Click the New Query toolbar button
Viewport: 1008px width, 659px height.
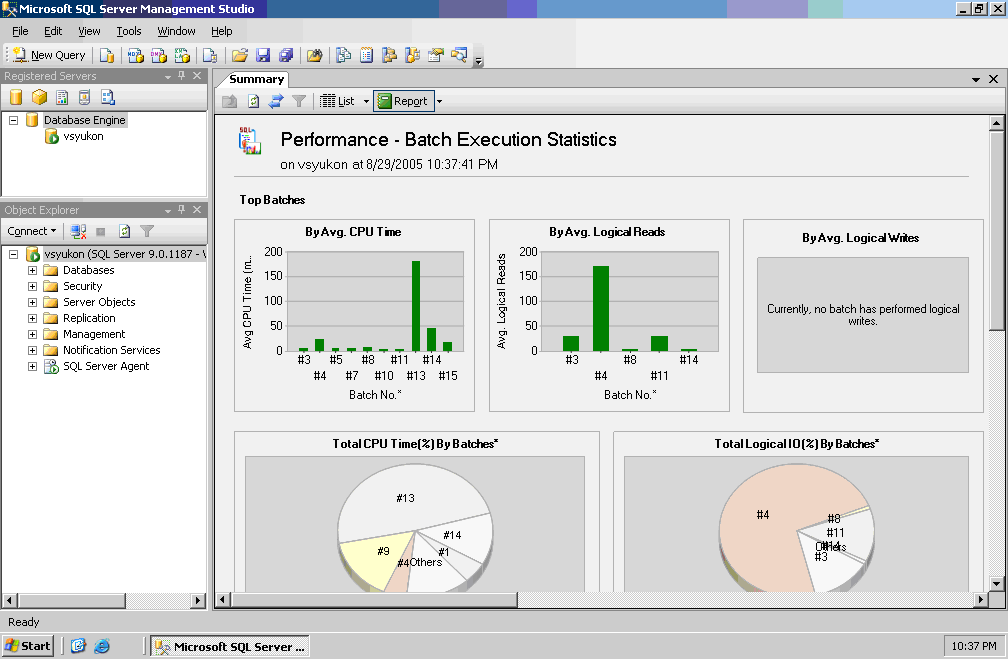(x=49, y=55)
